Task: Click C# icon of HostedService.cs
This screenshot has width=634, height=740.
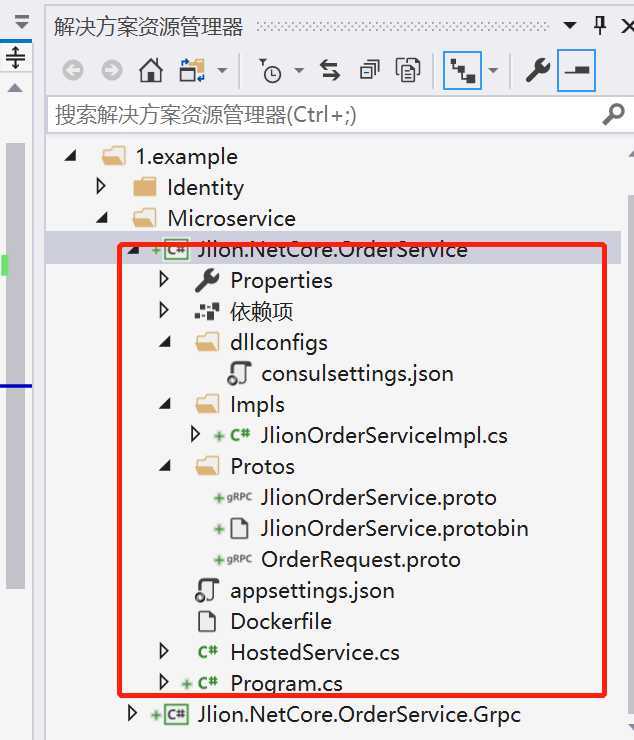Action: pos(208,652)
